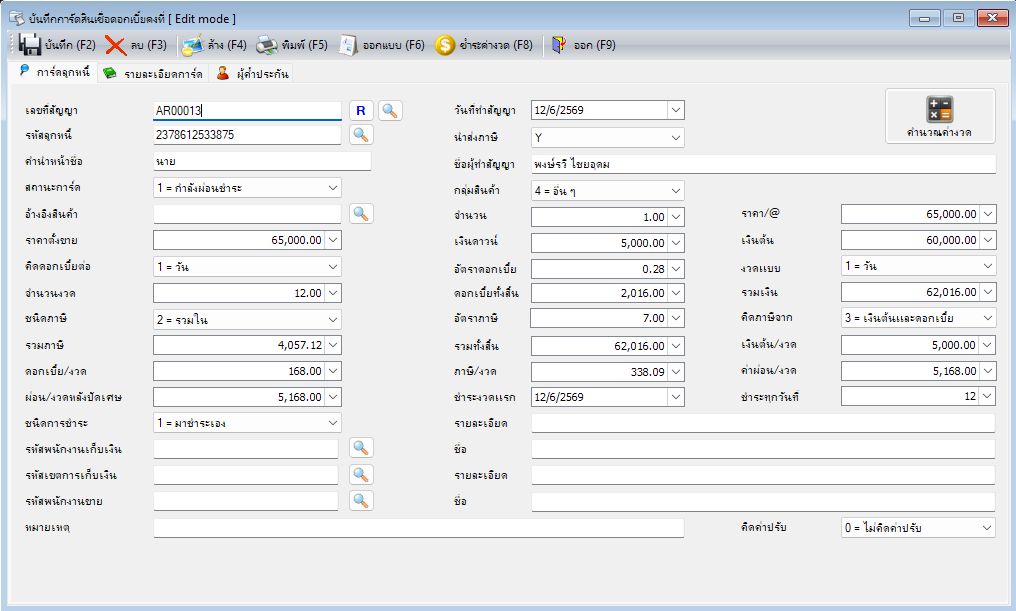Expand the contract date 12/6/2569 dropdown

(x=676, y=110)
